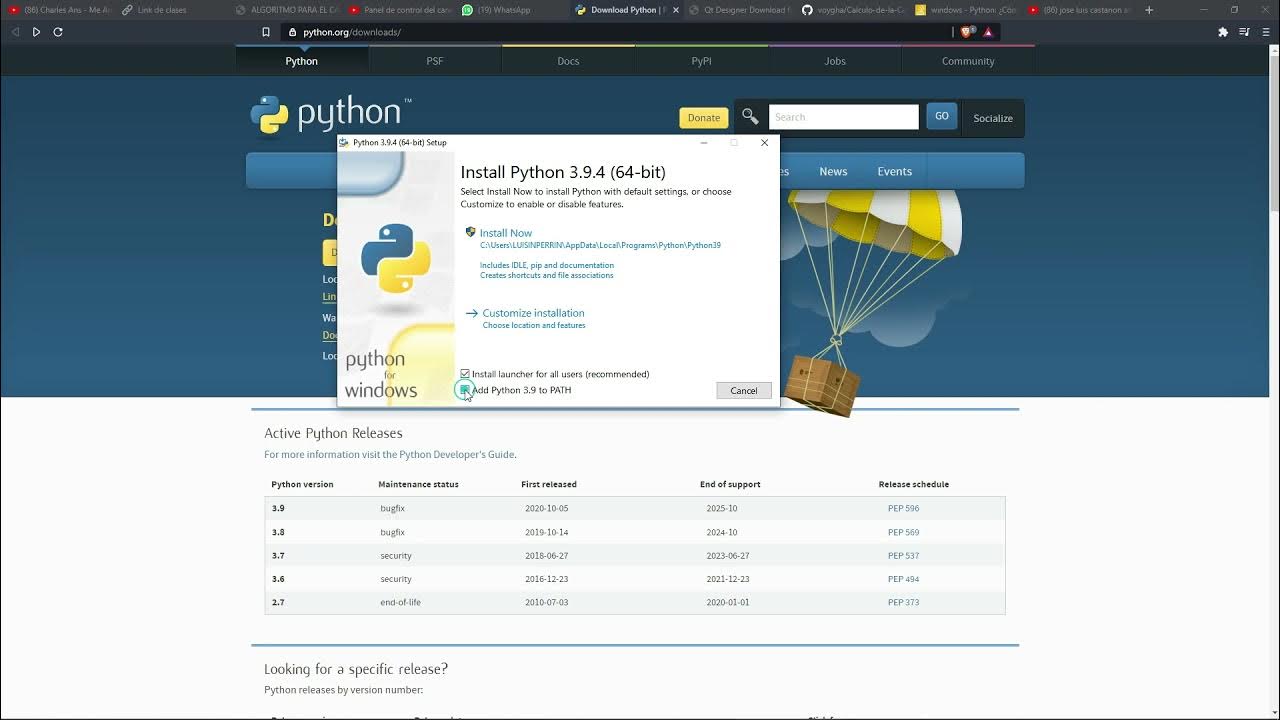The image size is (1280, 720).
Task: Click the 2020-10-05 first released date
Action: point(545,508)
